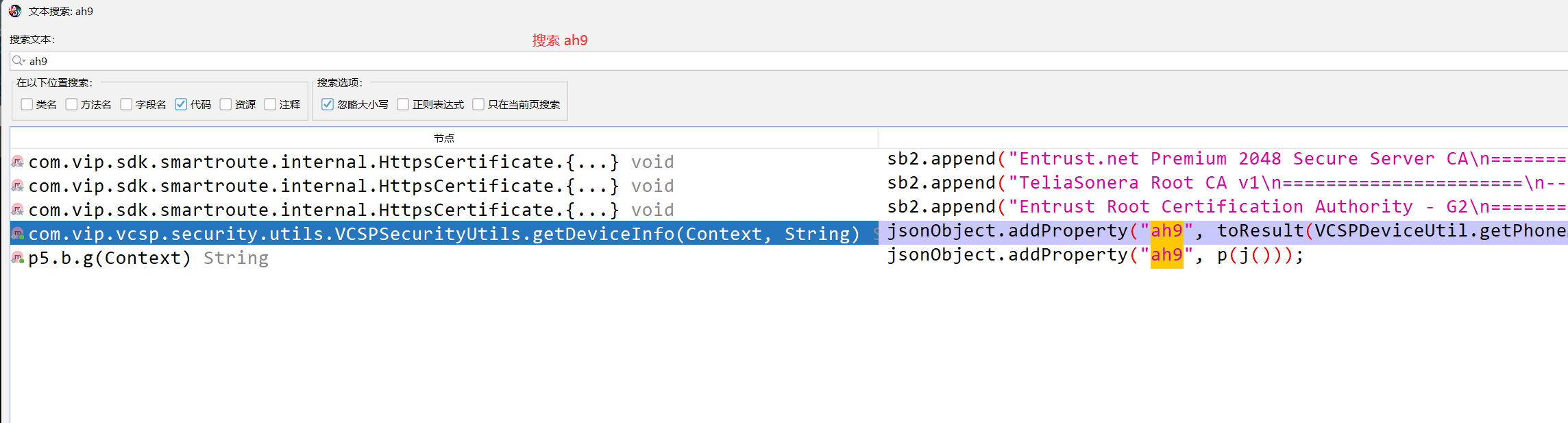The height and width of the screenshot is (423, 1568).
Task: Click method icon of third HttpsCertificate result
Action: coord(18,210)
